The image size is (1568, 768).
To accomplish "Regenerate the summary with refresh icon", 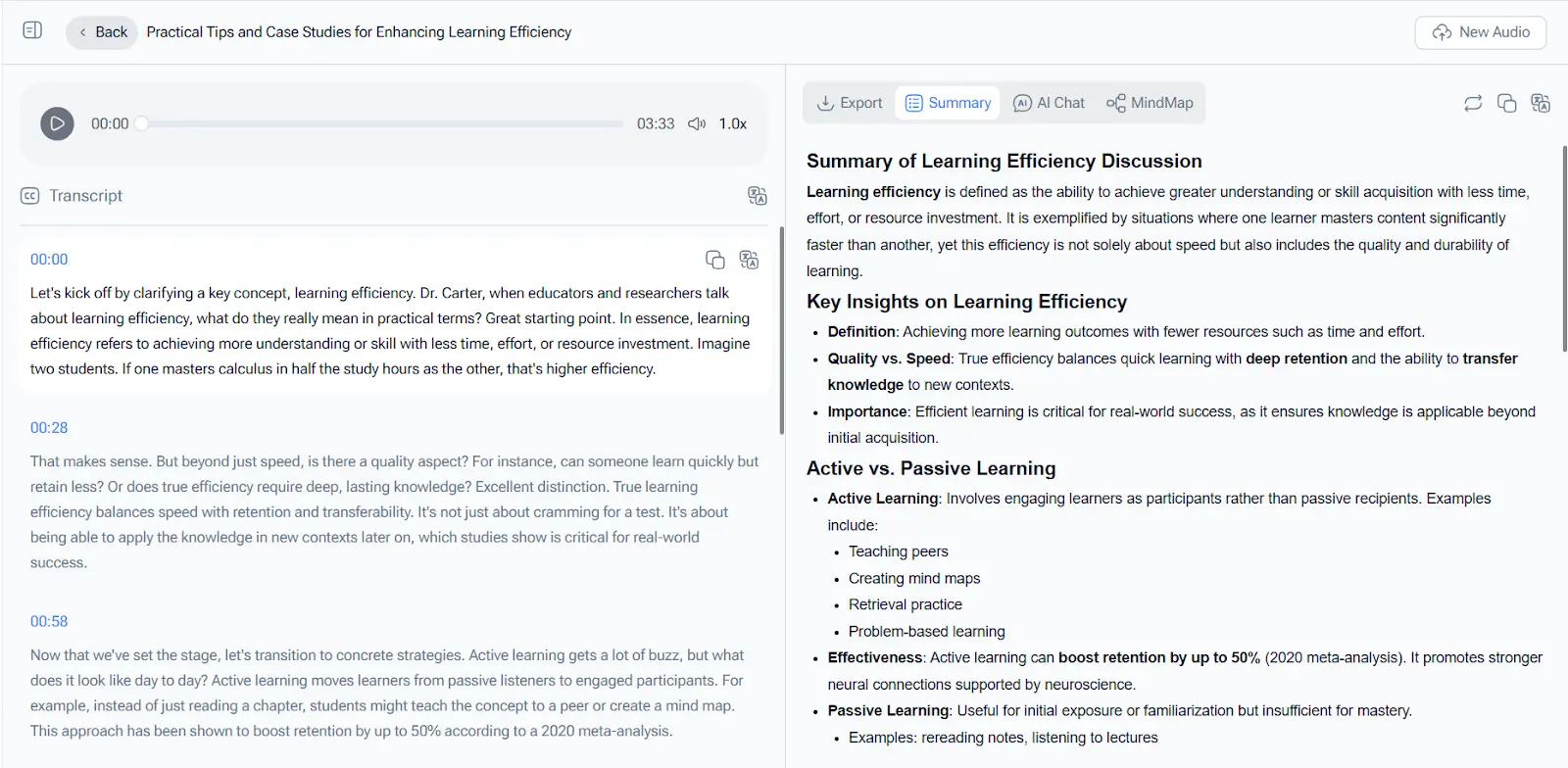I will click(1473, 103).
